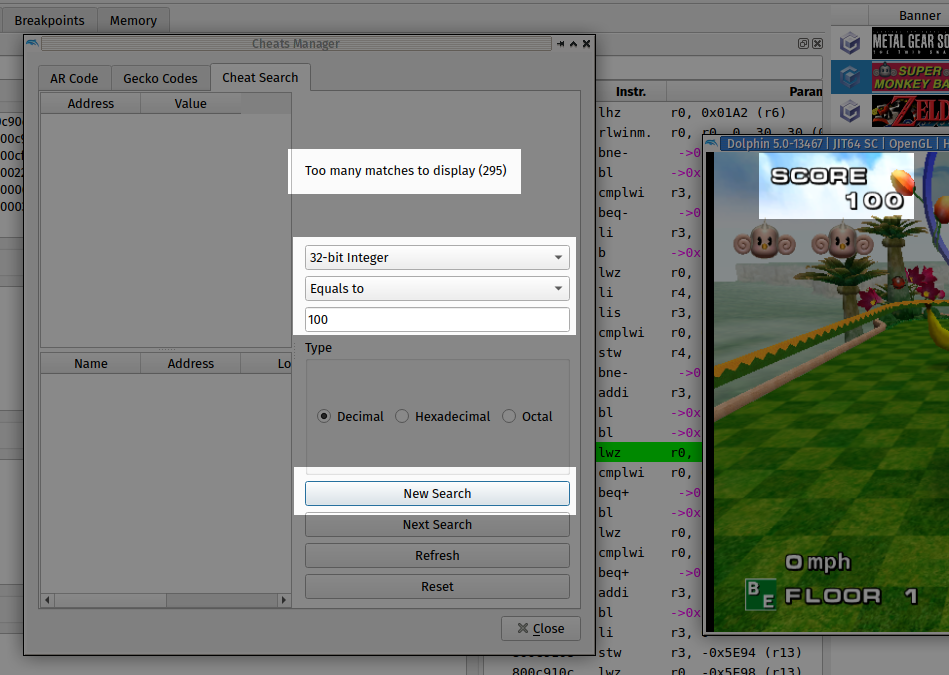Switch to the Gecko Codes tab
The image size is (949, 675).
160,79
